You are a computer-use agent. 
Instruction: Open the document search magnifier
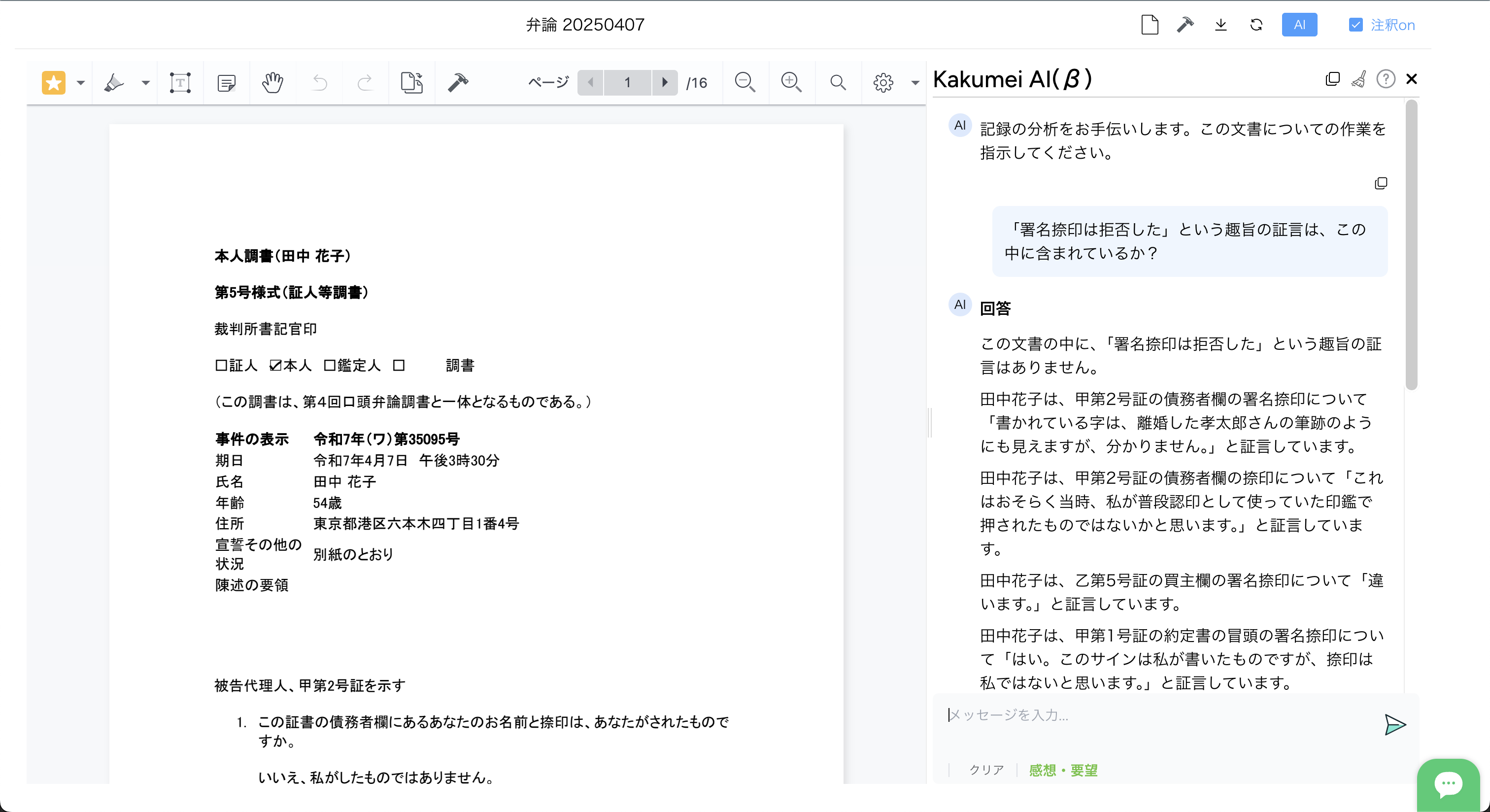838,83
